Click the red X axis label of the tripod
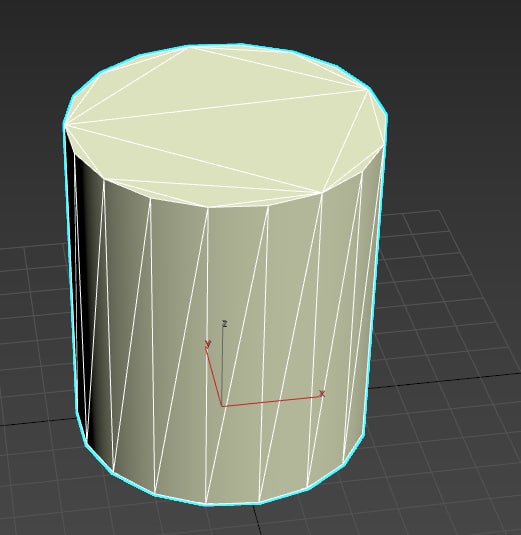521x535 pixels. [322, 394]
